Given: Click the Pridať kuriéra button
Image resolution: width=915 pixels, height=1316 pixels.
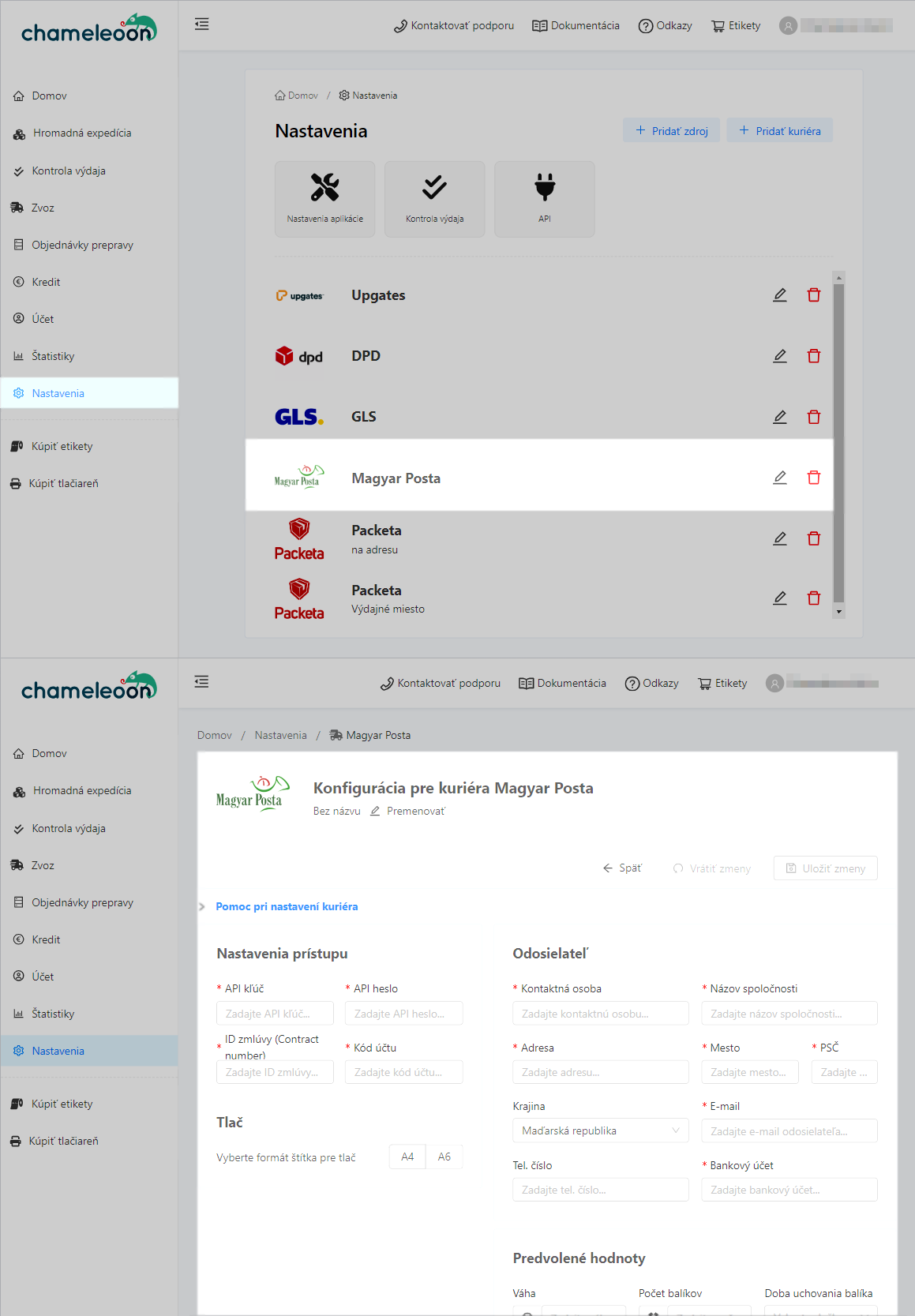Looking at the screenshot, I should click(779, 131).
